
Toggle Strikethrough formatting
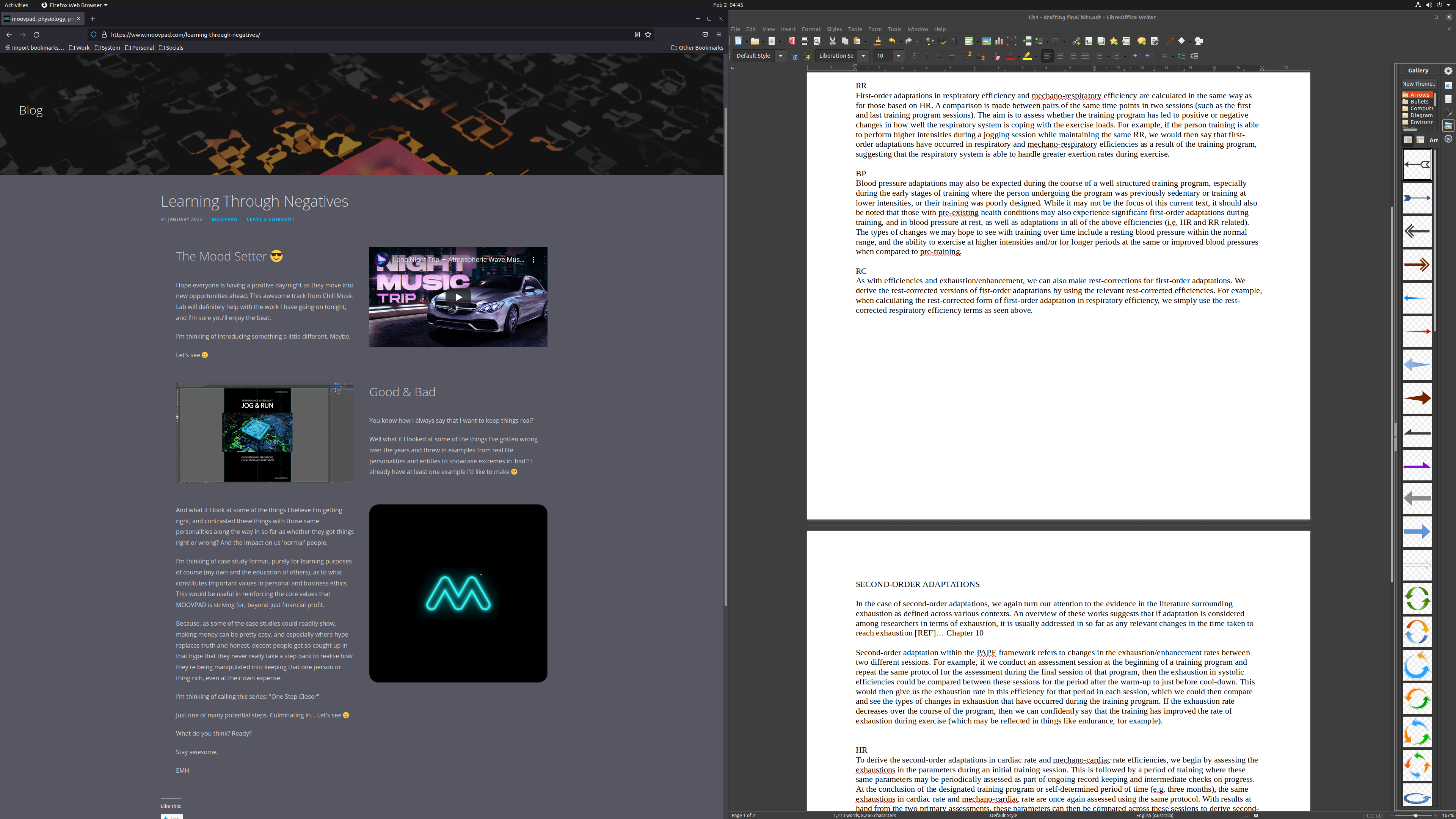952,56
